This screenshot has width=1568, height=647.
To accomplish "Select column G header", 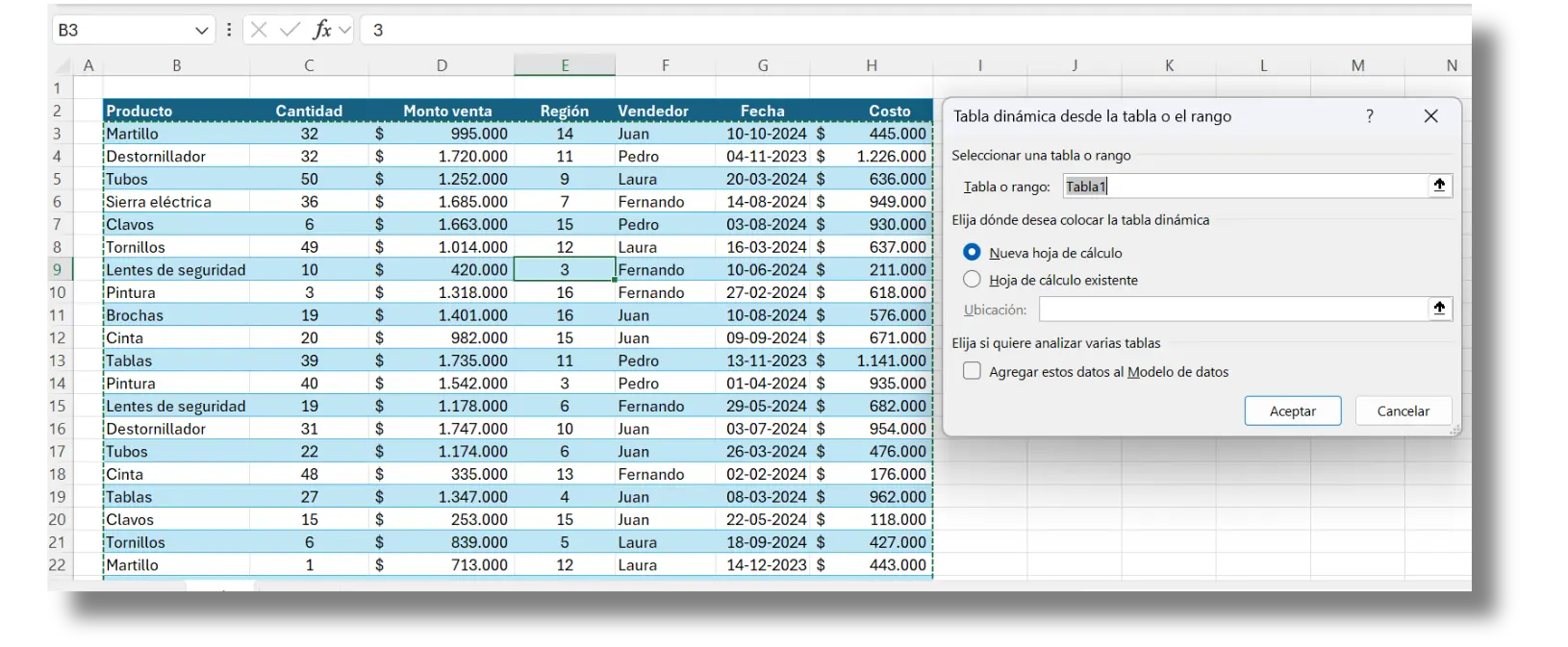I will click(763, 65).
